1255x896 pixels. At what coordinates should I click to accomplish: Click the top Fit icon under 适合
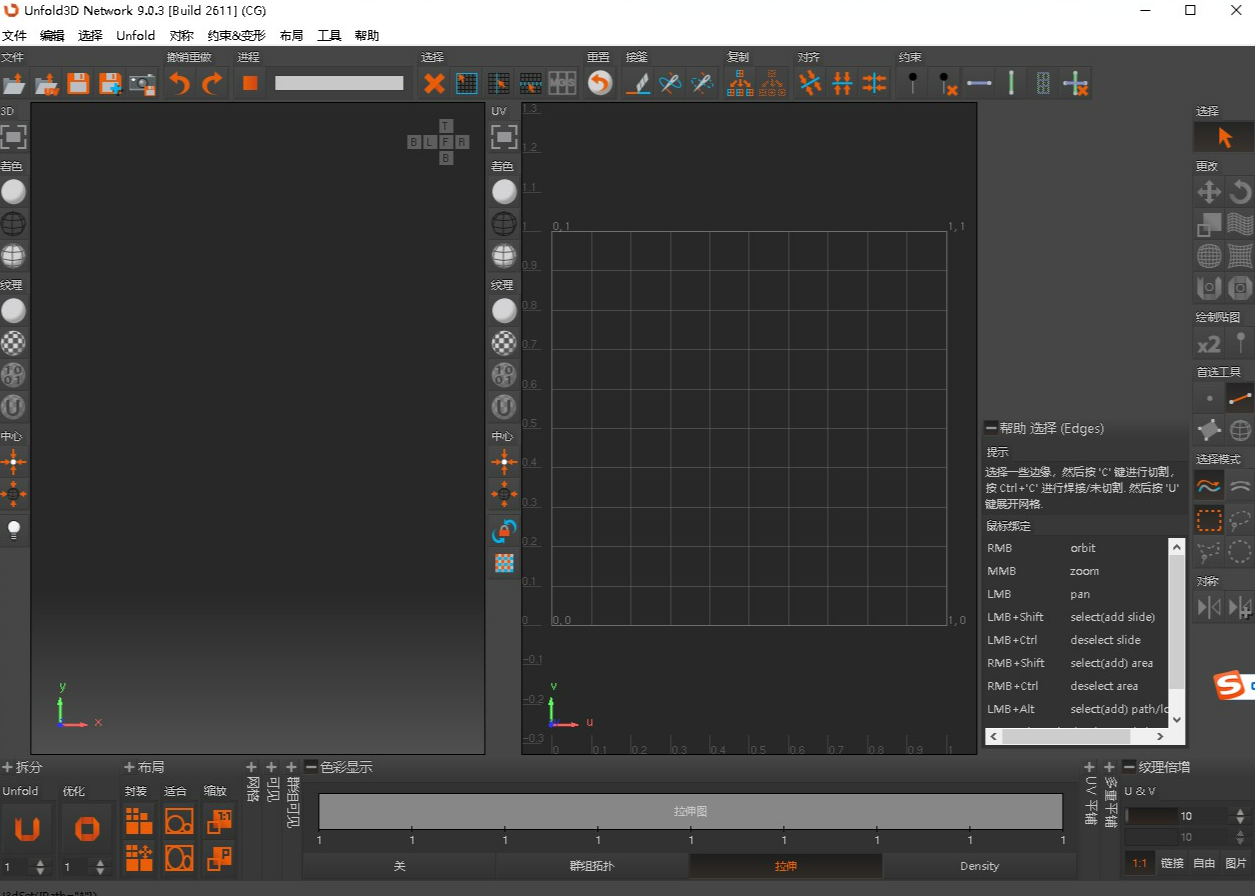tap(179, 822)
